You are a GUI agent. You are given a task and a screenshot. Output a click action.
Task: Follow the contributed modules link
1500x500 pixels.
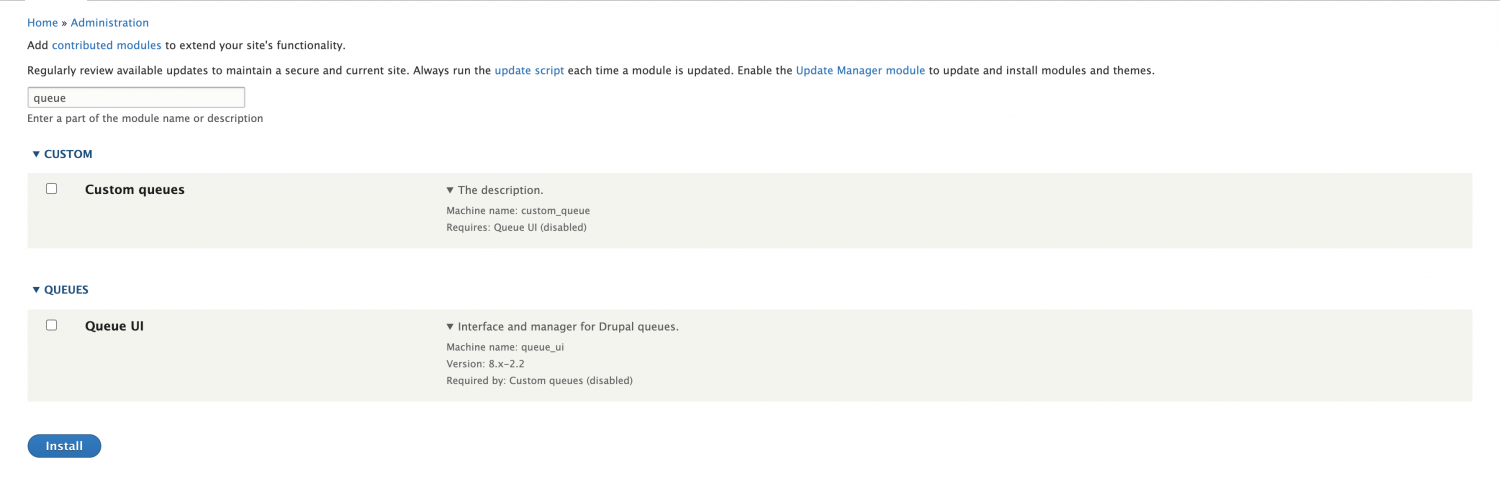(x=107, y=45)
